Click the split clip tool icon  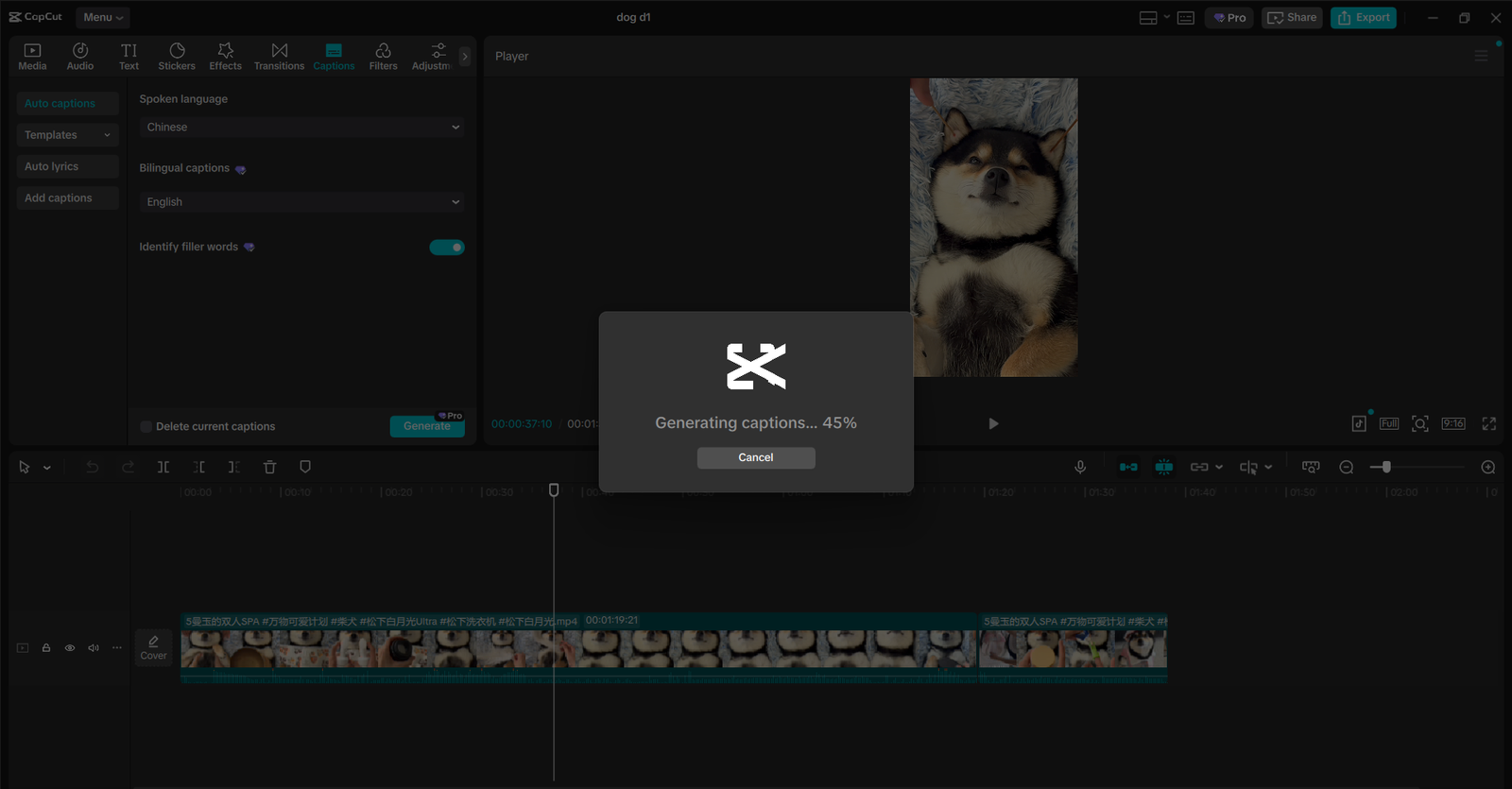(163, 467)
